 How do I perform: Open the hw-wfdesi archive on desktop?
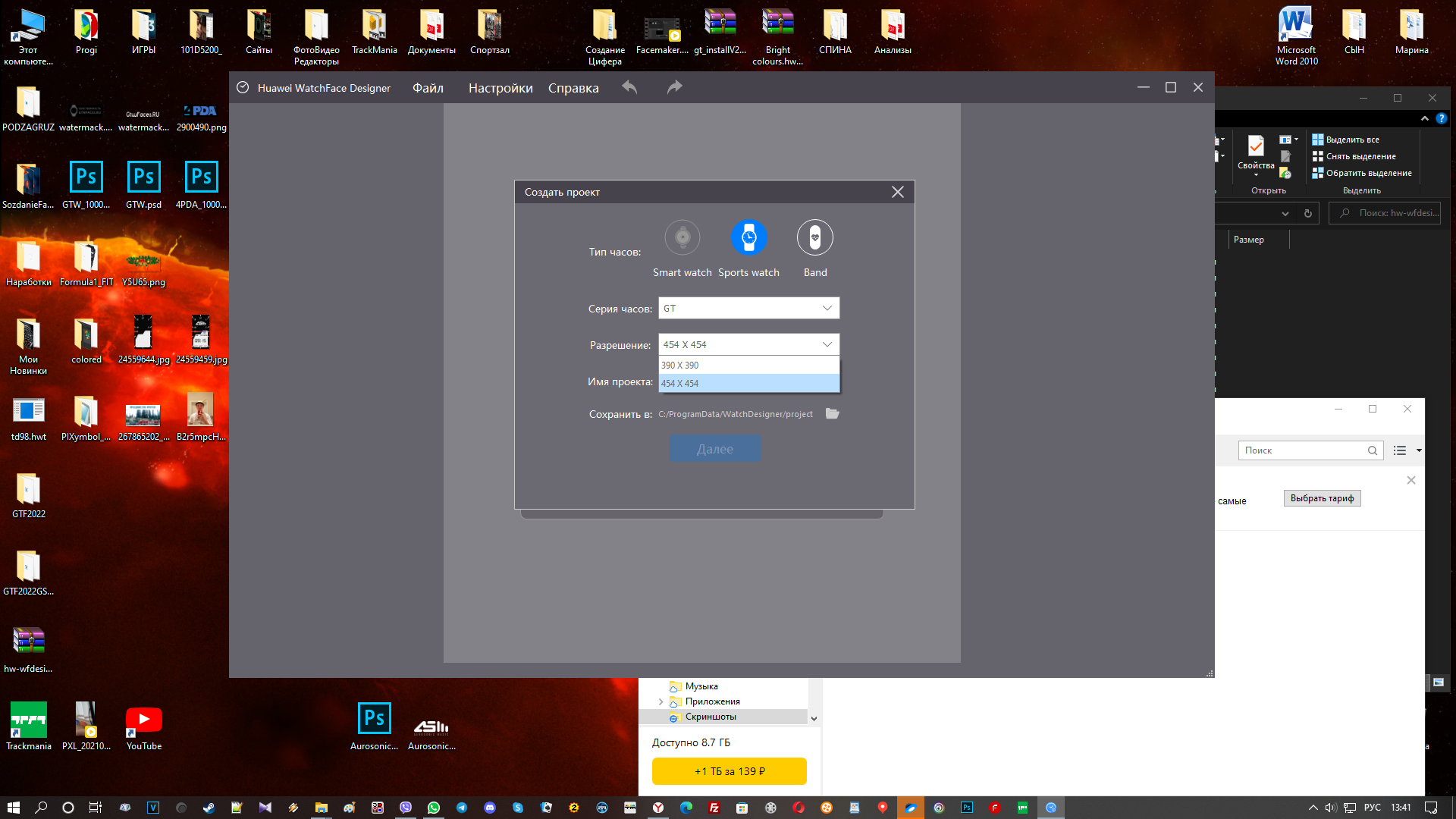point(28,651)
